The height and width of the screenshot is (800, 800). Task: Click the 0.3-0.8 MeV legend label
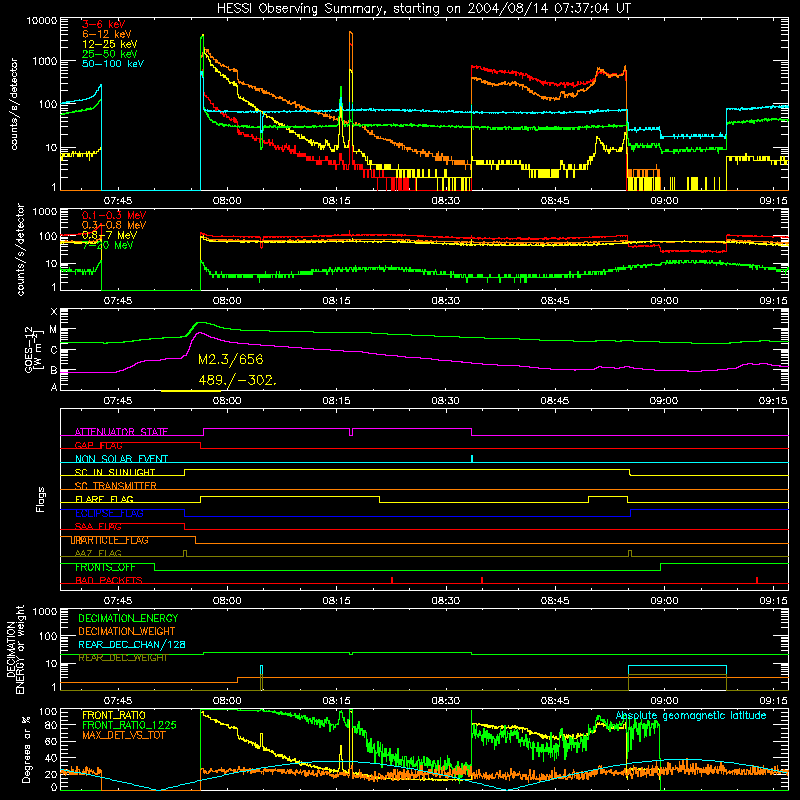(x=114, y=225)
